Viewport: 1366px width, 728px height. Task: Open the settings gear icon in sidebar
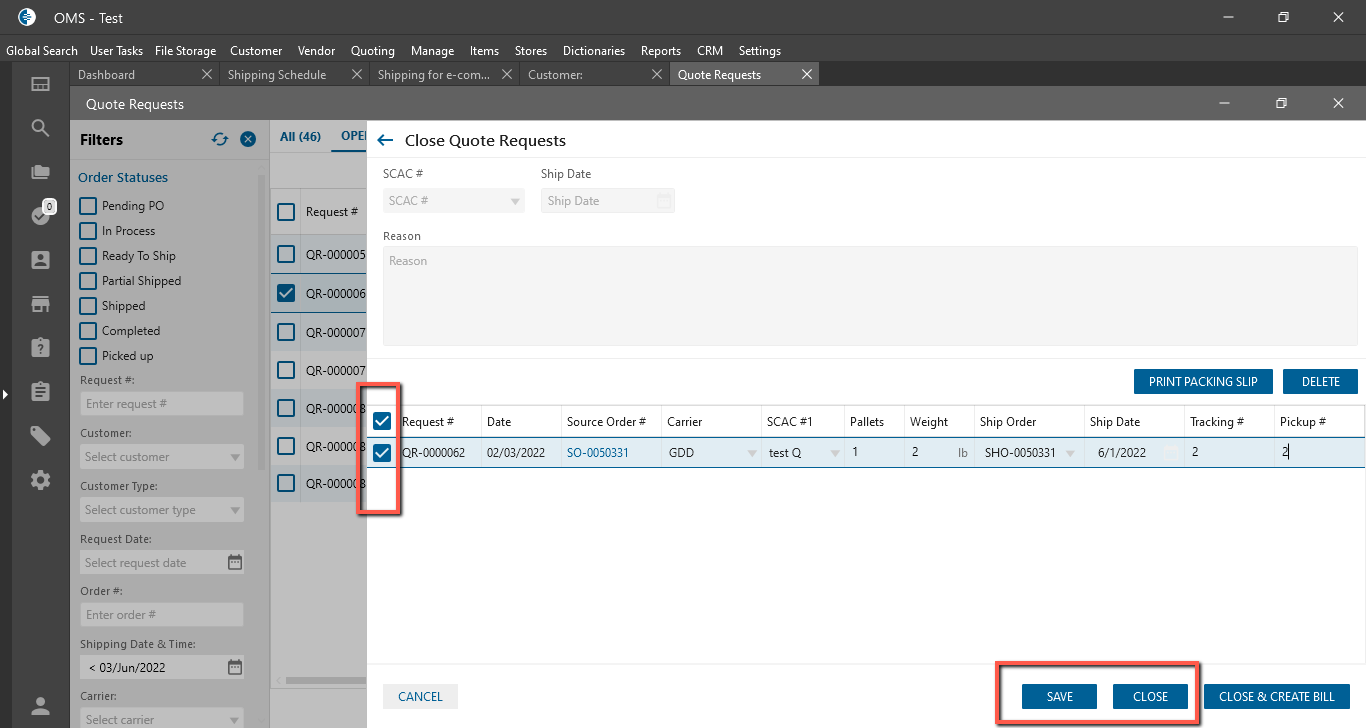40,480
